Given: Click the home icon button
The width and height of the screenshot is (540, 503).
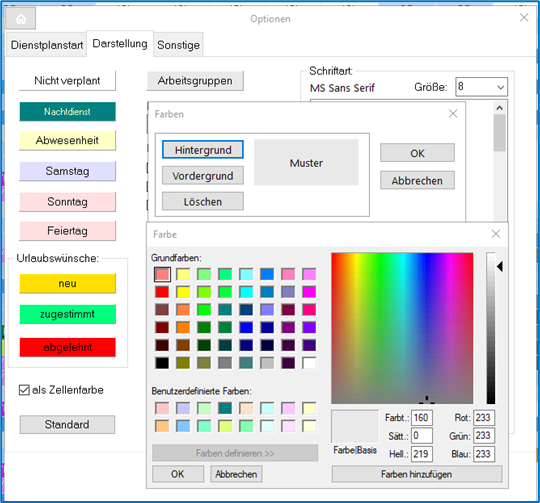Looking at the screenshot, I should click(21, 19).
